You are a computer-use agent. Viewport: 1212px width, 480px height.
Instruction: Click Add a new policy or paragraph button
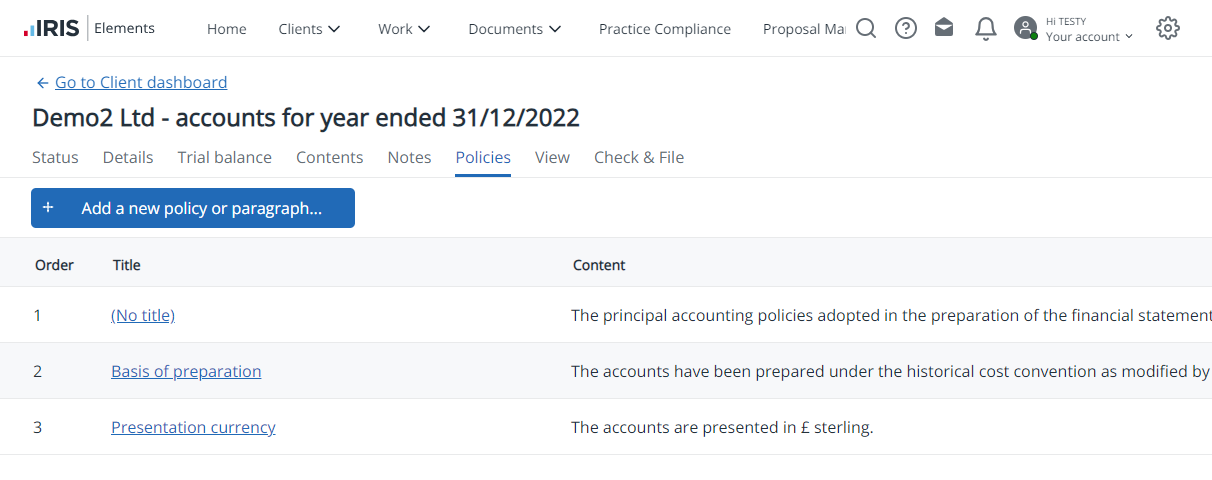193,208
